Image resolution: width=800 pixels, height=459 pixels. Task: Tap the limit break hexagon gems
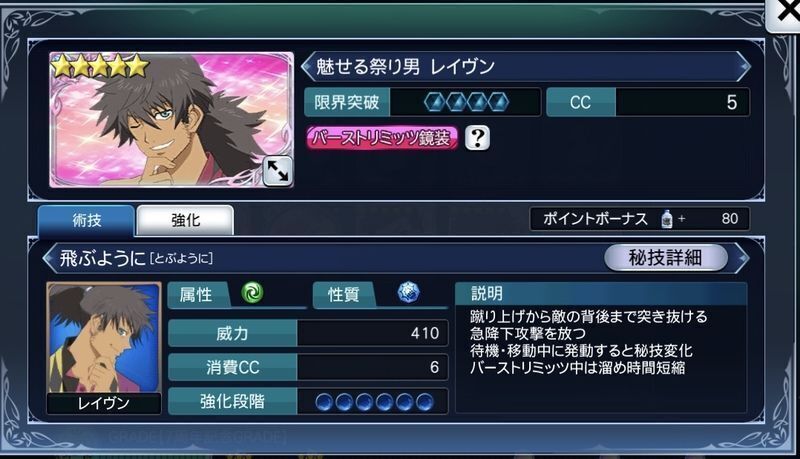coord(467,103)
